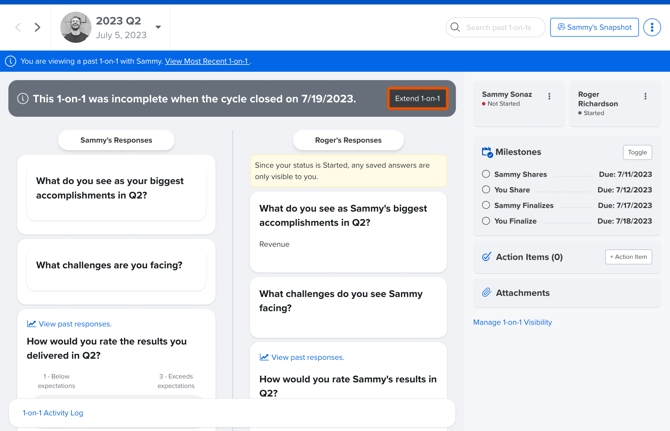Image resolution: width=670 pixels, height=431 pixels.
Task: Open Sammy's Snapshot
Action: (x=594, y=28)
